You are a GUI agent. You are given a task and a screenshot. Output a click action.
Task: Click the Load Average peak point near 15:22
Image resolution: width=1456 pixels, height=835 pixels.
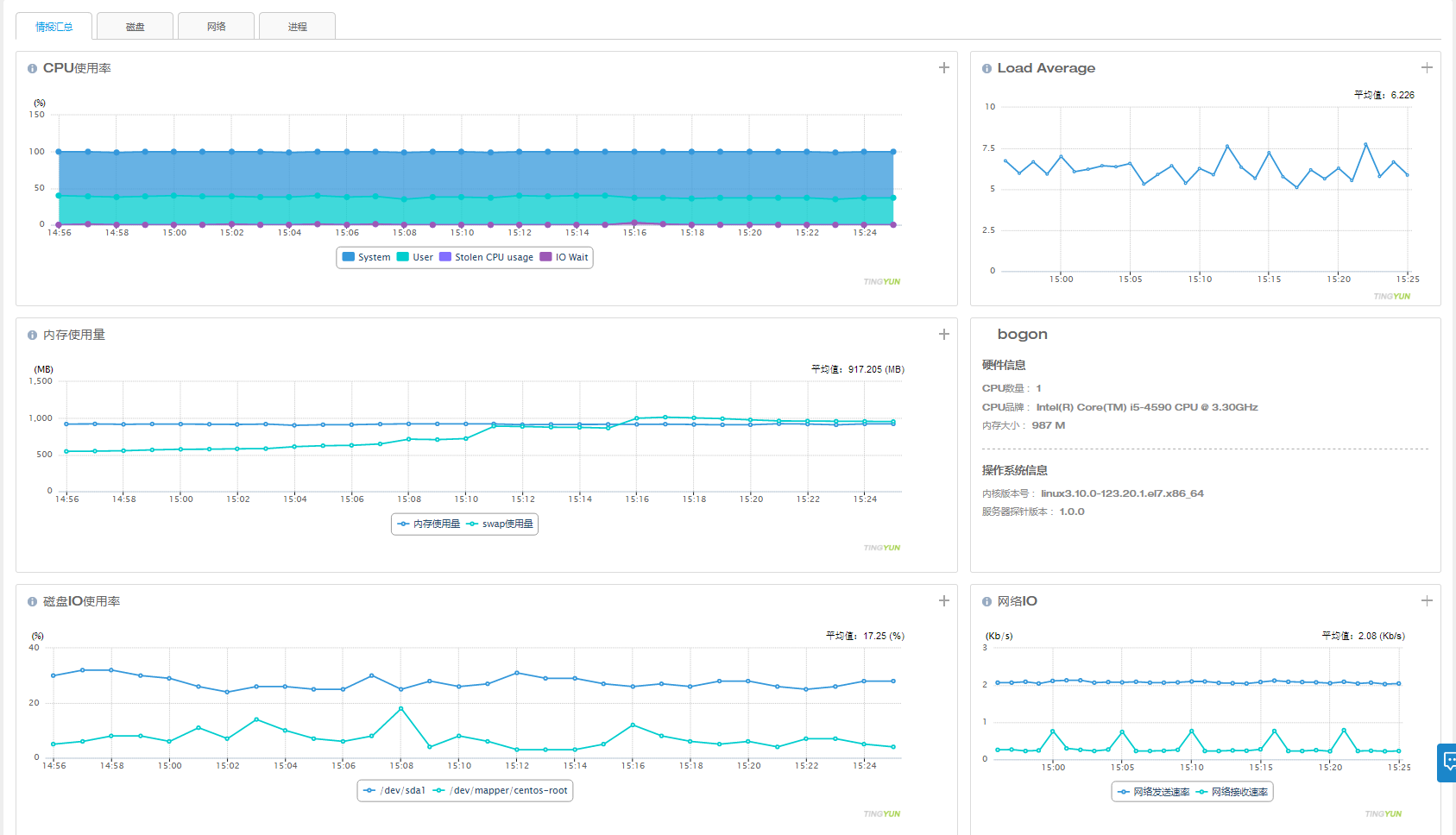coord(1365,144)
